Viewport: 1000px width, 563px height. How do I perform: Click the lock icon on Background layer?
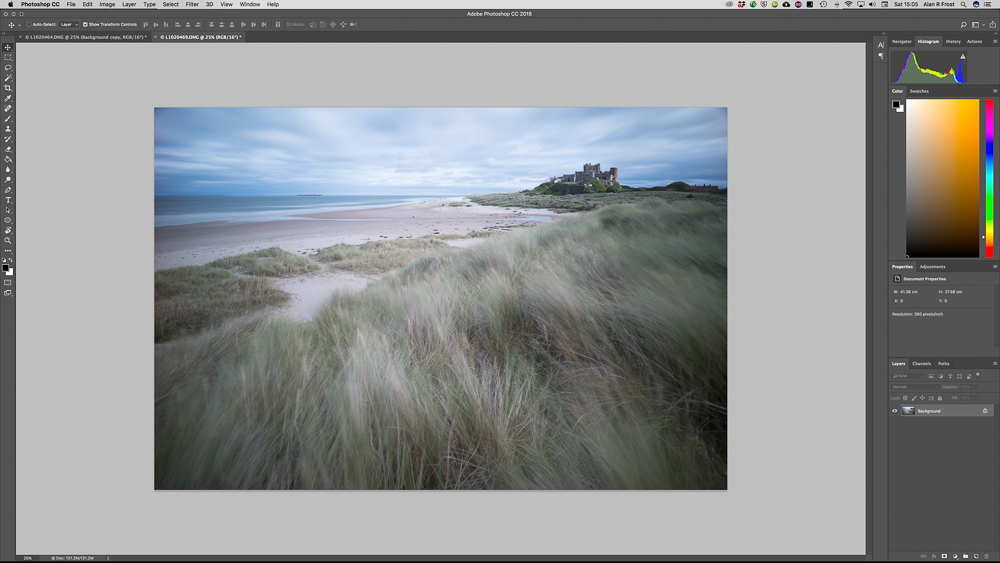click(x=985, y=411)
